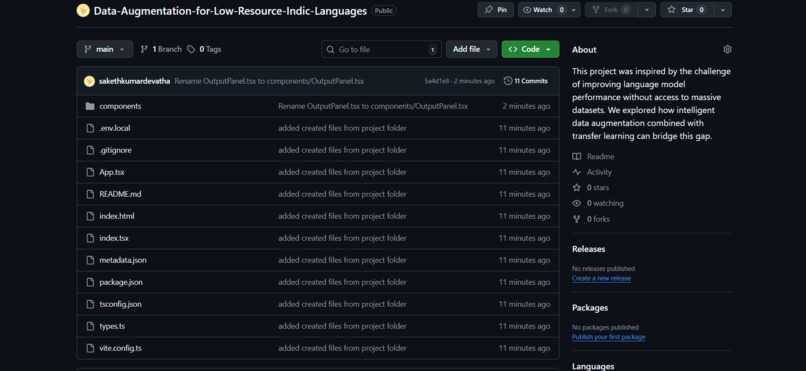This screenshot has width=806, height=371.
Task: Pin this repository with the Pin button
Action: [496, 10]
